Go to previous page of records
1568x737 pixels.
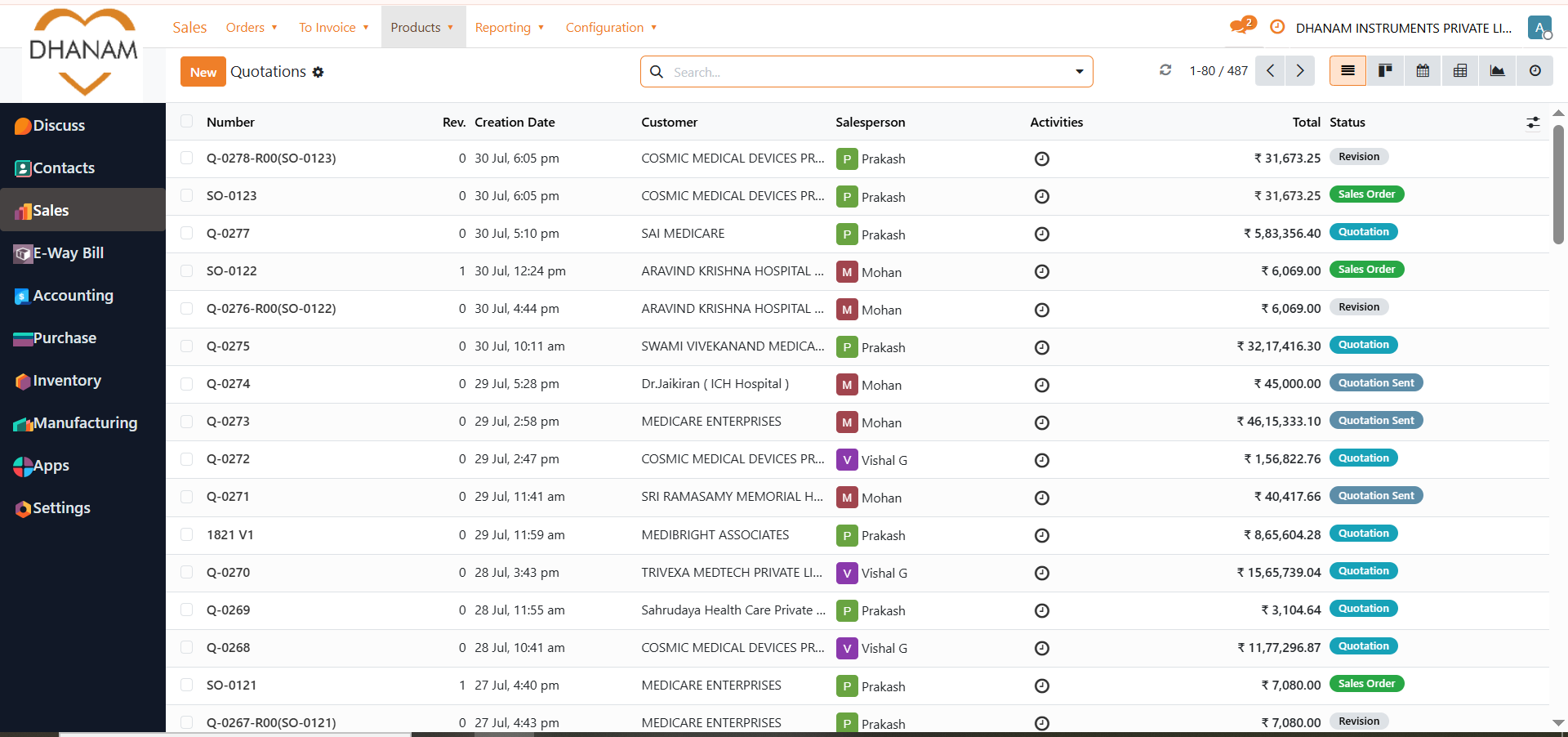[1270, 71]
